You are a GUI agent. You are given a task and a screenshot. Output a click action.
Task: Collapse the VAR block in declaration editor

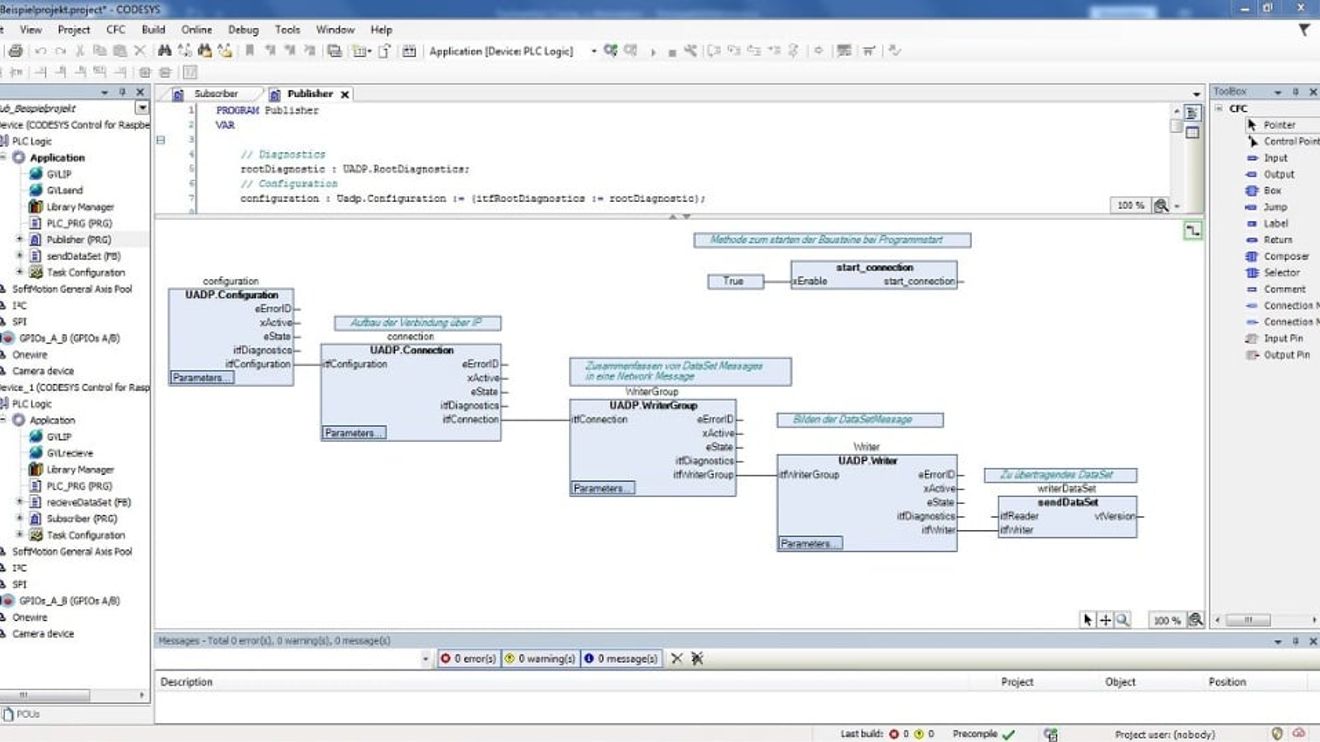[x=161, y=141]
